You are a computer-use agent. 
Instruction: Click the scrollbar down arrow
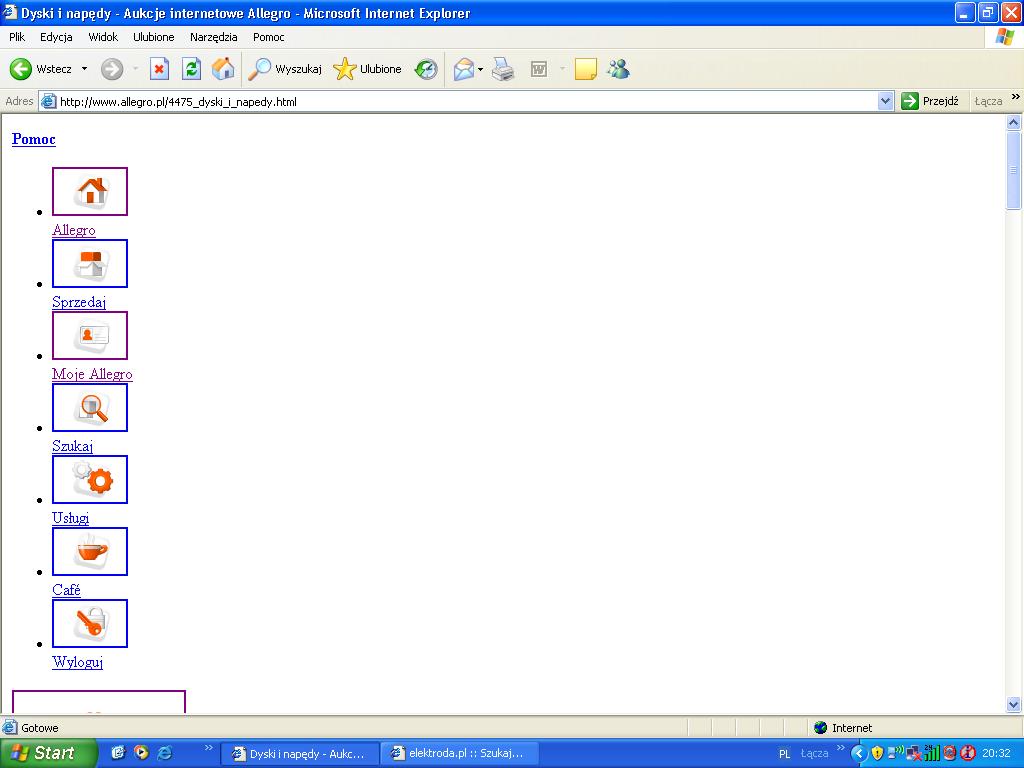click(1014, 704)
